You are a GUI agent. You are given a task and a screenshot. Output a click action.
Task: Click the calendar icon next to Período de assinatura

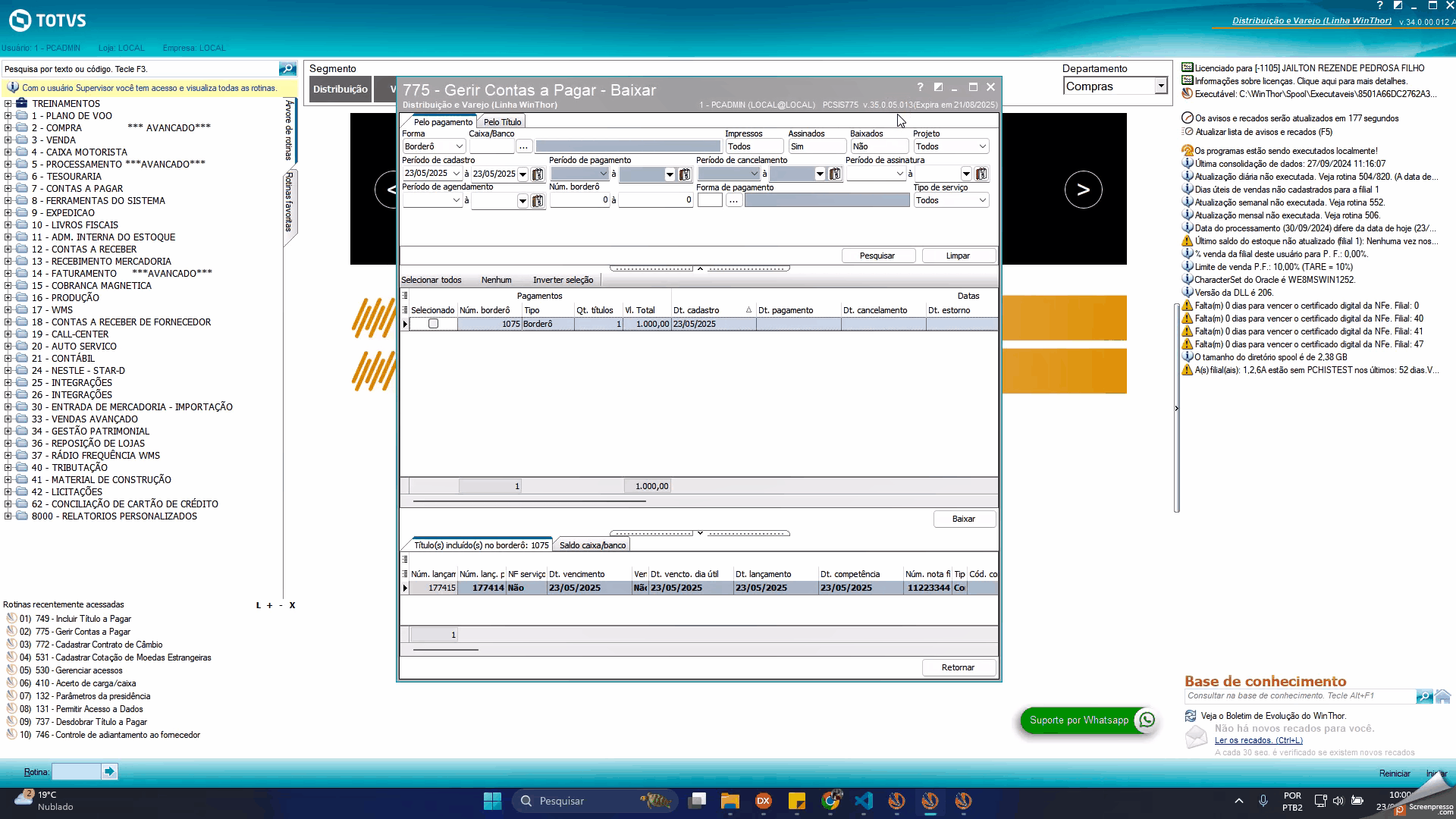click(981, 174)
